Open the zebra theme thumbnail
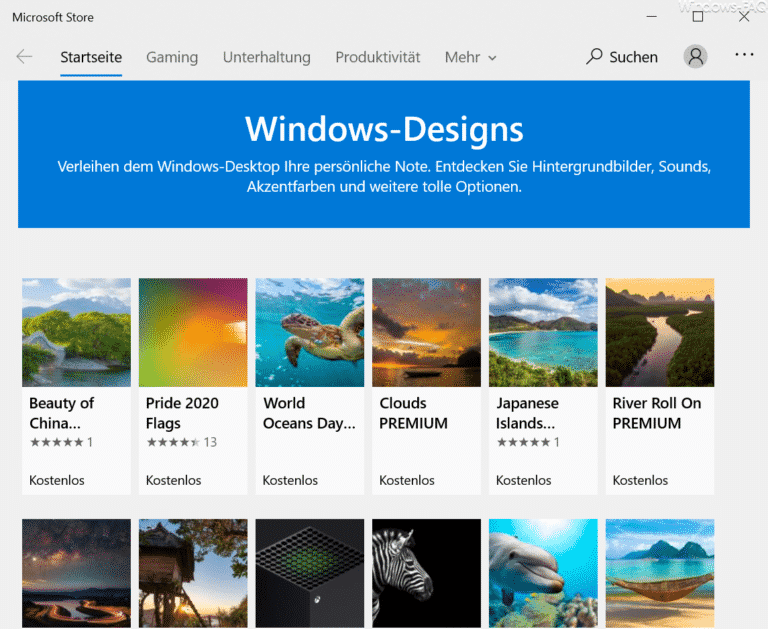768x629 pixels. point(426,573)
